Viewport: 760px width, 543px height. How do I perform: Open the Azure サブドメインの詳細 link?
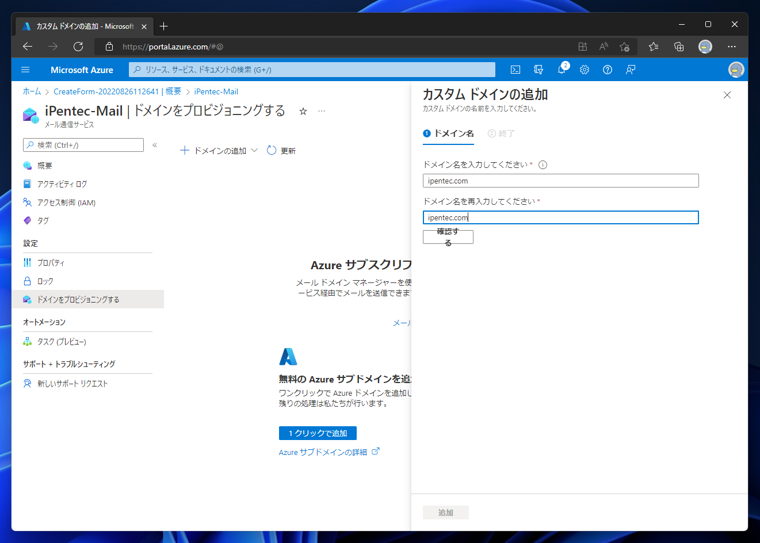pos(329,452)
